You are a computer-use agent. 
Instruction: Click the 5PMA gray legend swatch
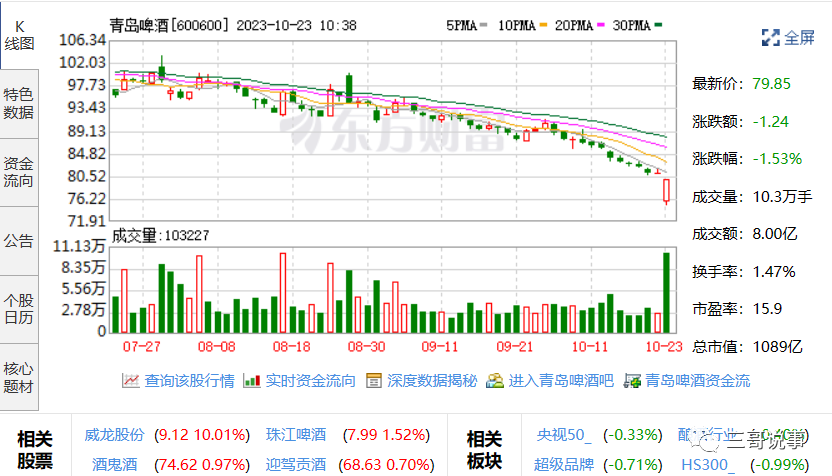click(x=483, y=25)
